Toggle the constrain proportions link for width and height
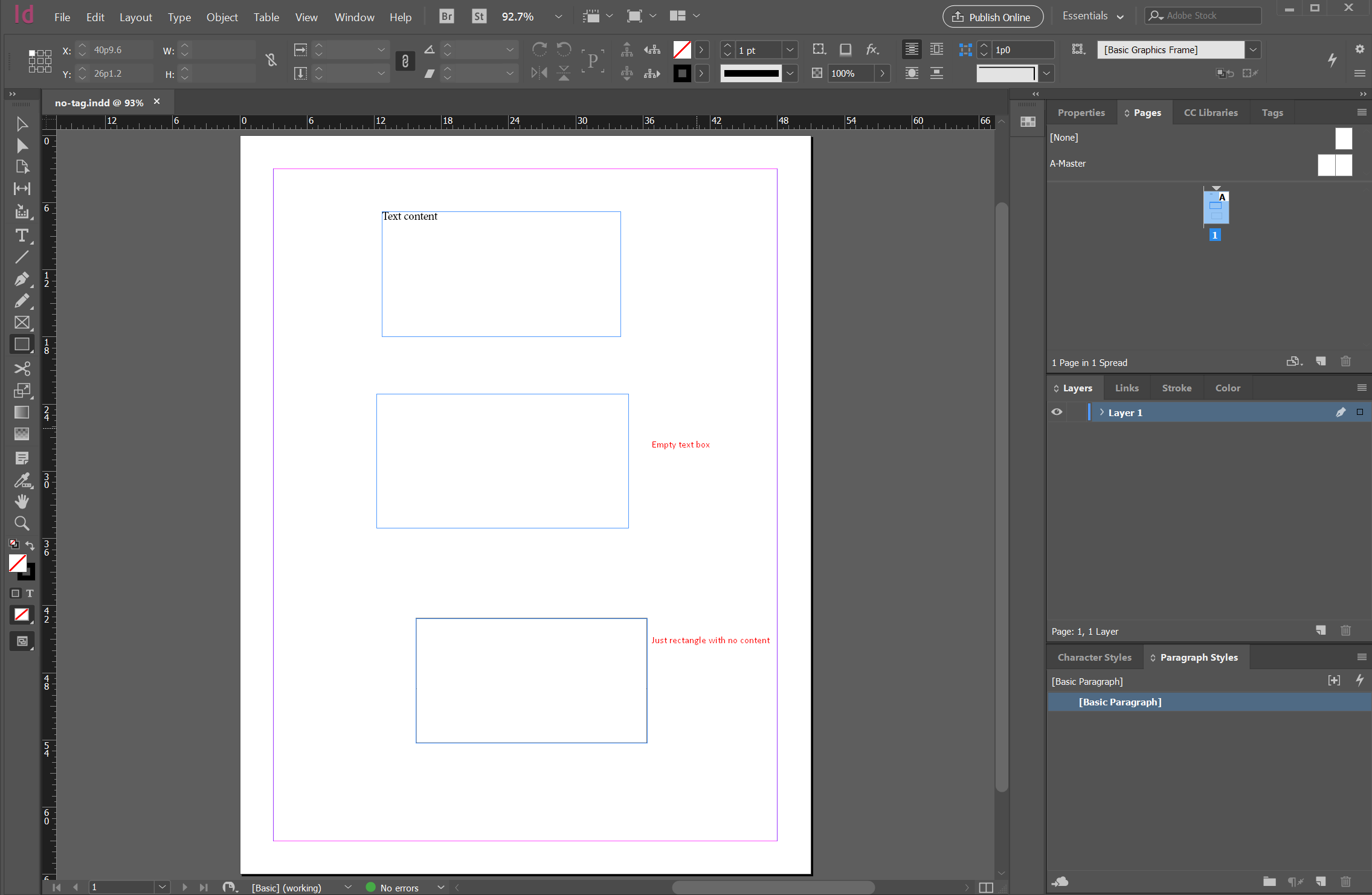1372x895 pixels. (271, 60)
